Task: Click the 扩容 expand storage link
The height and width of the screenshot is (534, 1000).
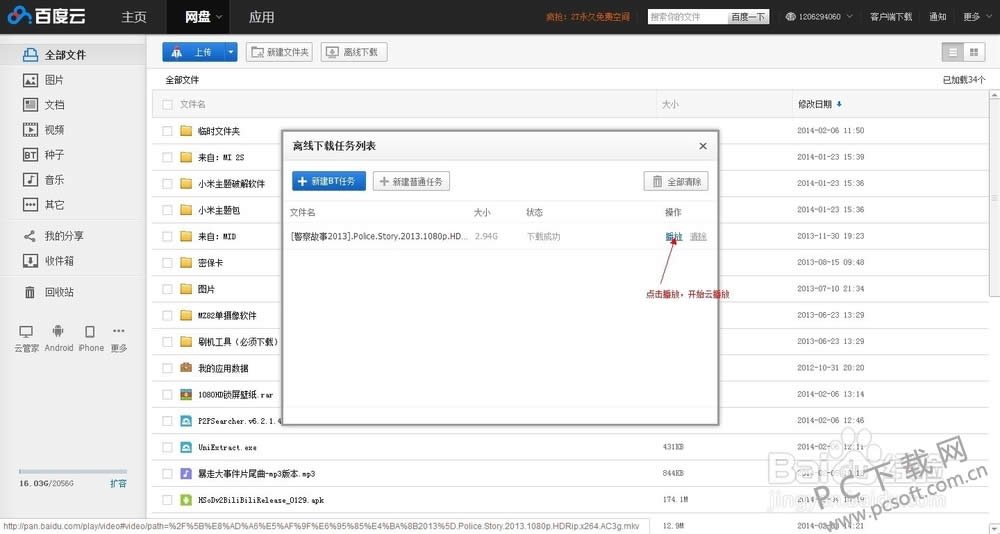Action: 119,484
